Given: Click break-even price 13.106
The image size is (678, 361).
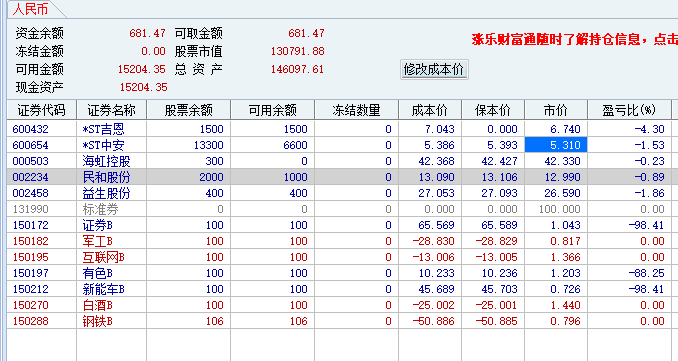Looking at the screenshot, I should pos(499,177).
